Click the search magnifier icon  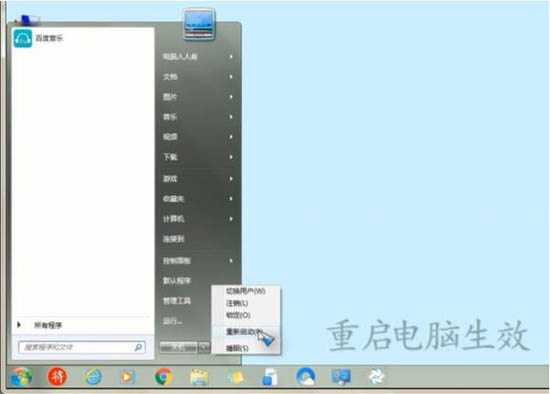(x=138, y=347)
